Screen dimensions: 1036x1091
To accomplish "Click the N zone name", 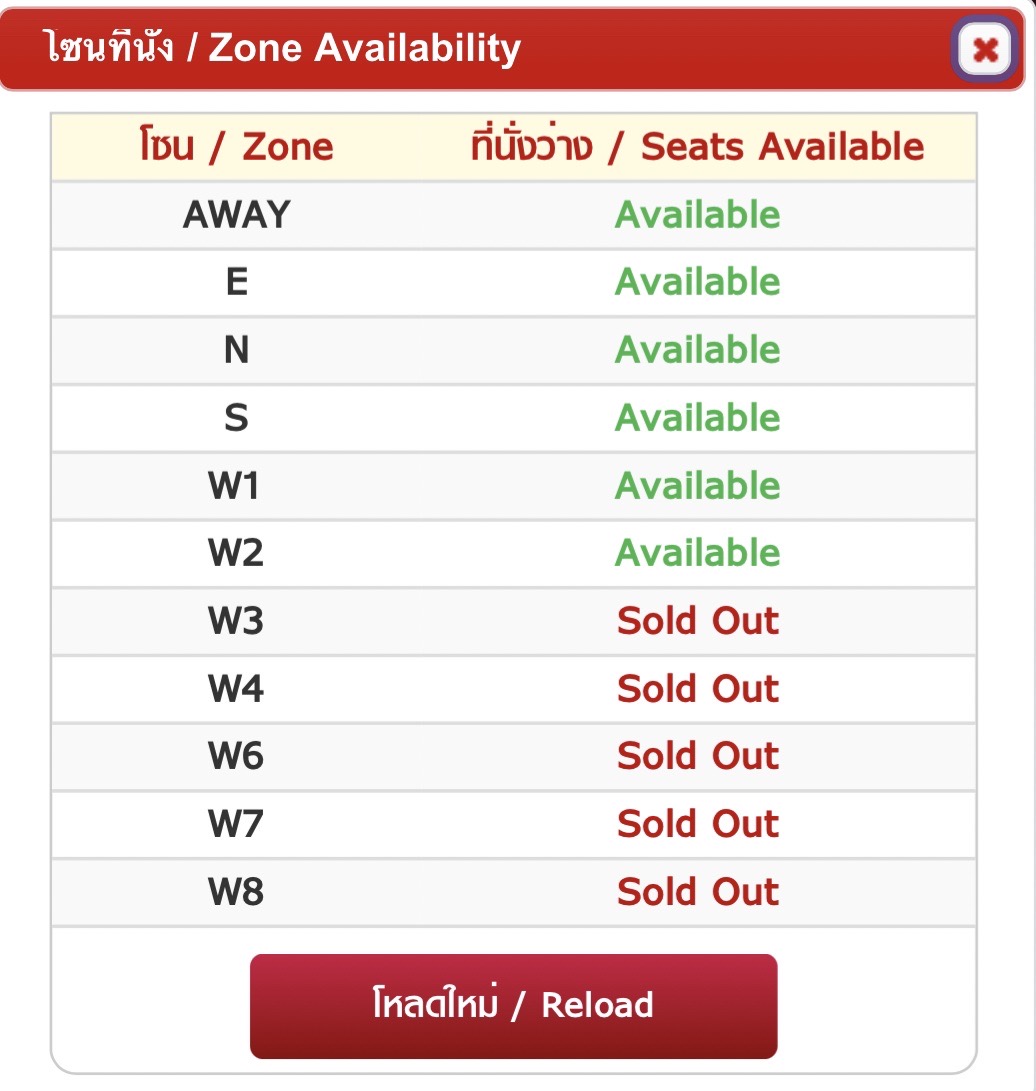I will click(236, 350).
